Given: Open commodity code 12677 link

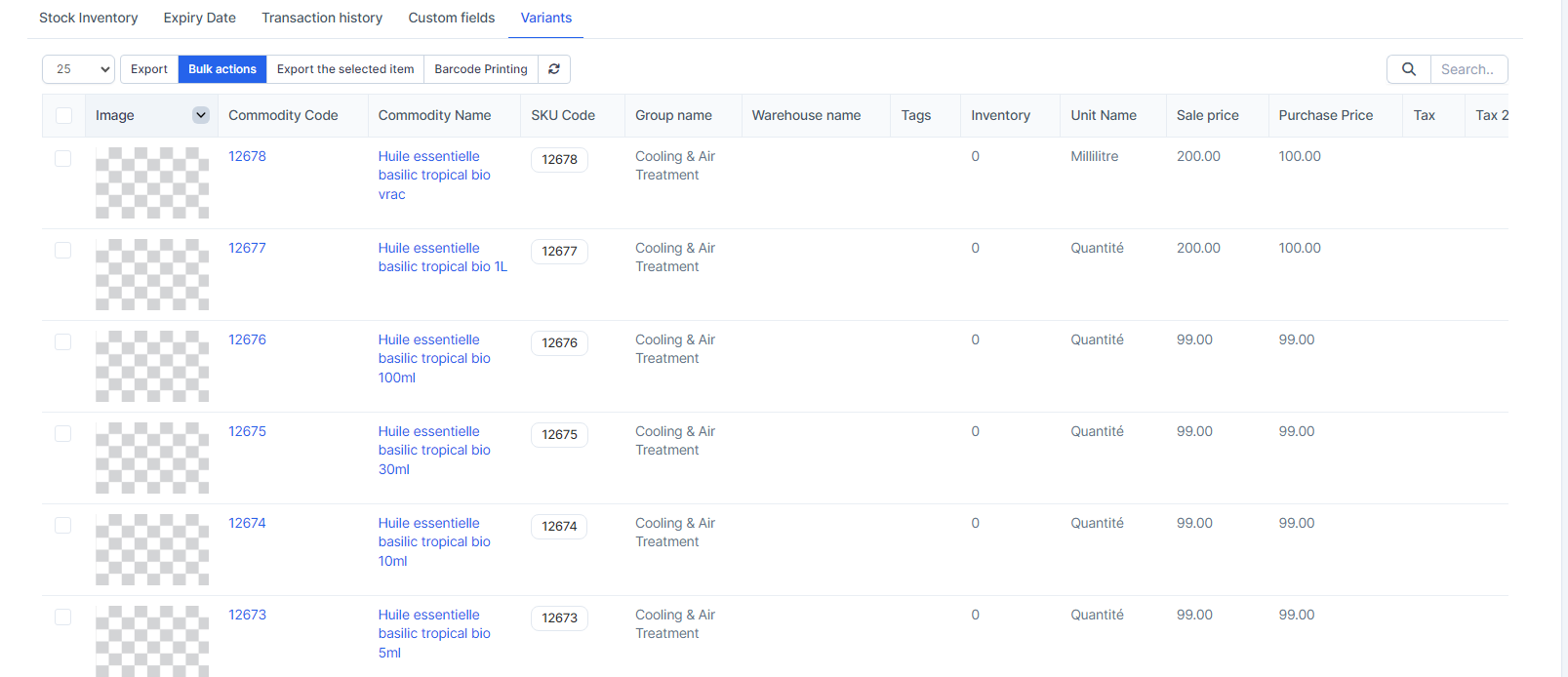Looking at the screenshot, I should pyautogui.click(x=247, y=248).
